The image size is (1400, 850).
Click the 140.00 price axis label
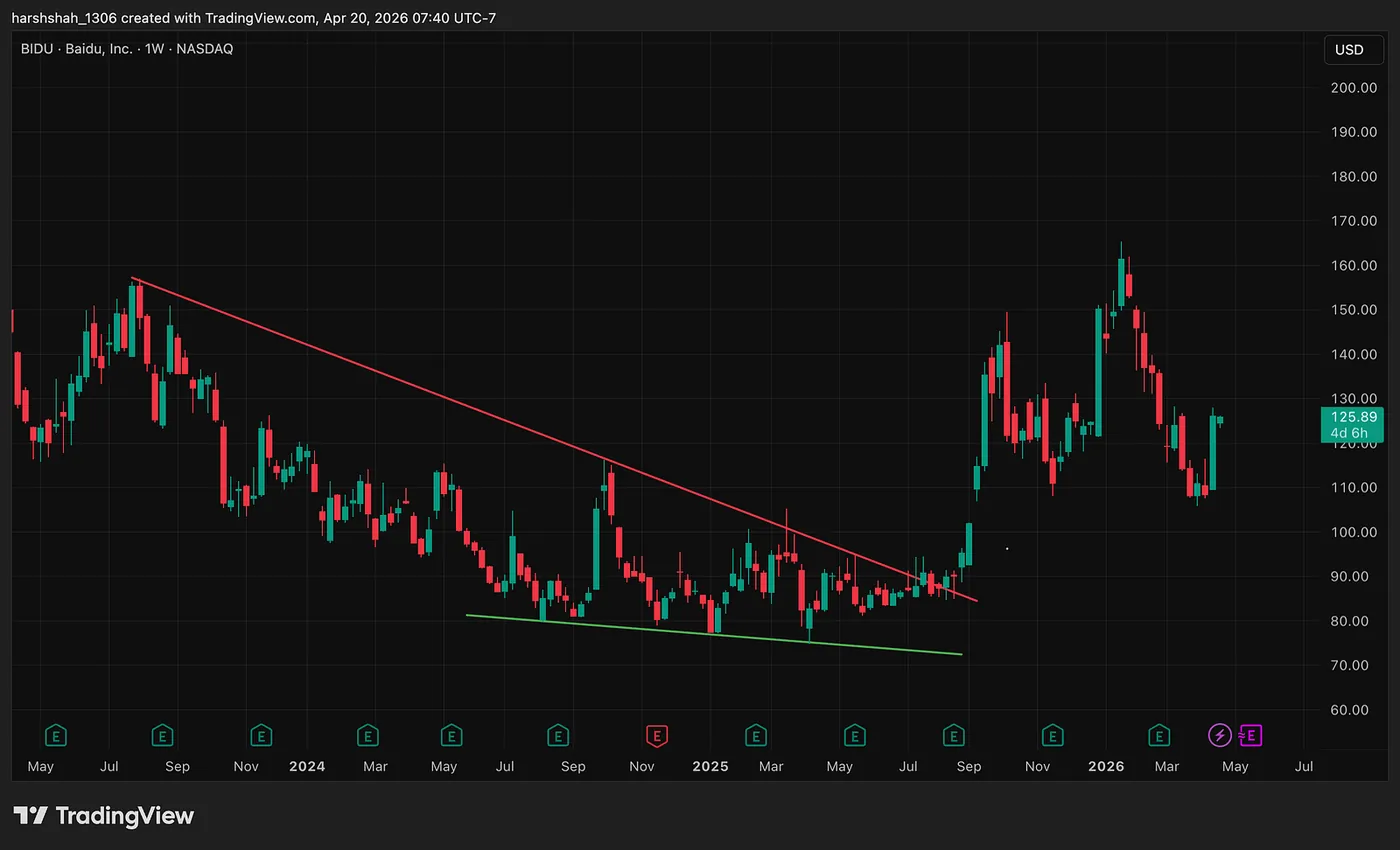pyautogui.click(x=1353, y=354)
